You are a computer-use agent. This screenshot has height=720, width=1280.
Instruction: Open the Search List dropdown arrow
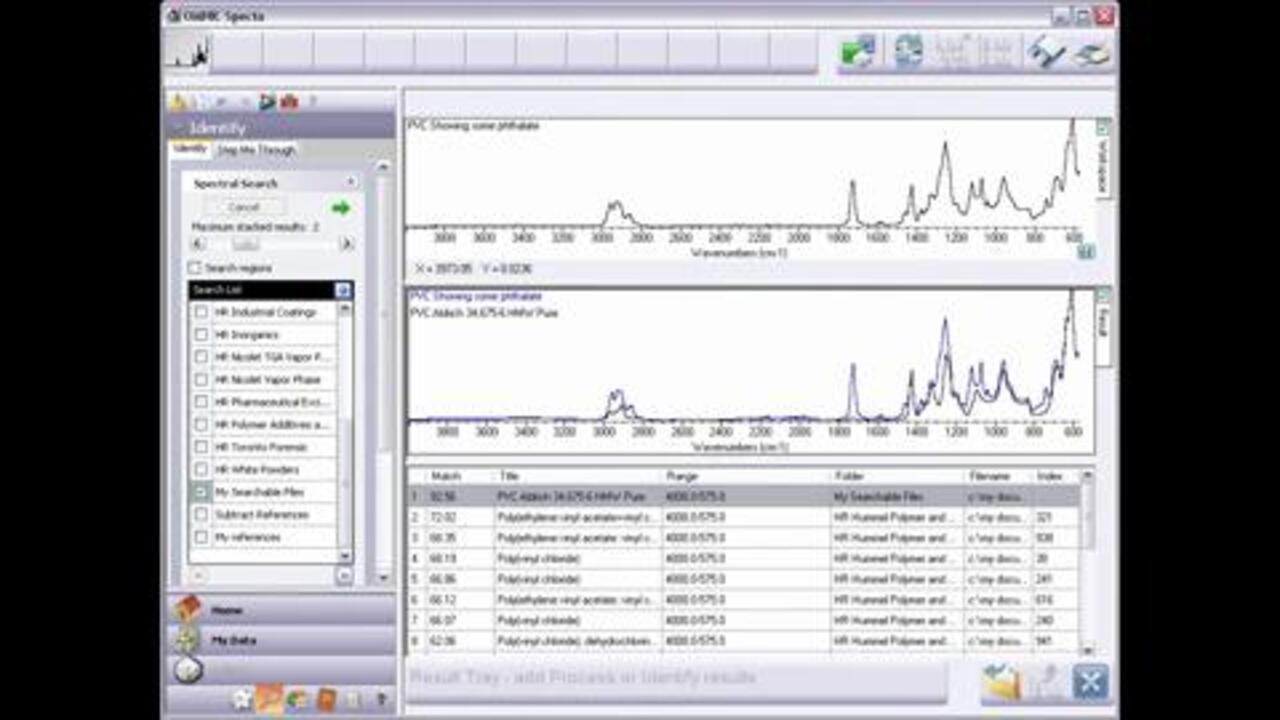click(343, 290)
